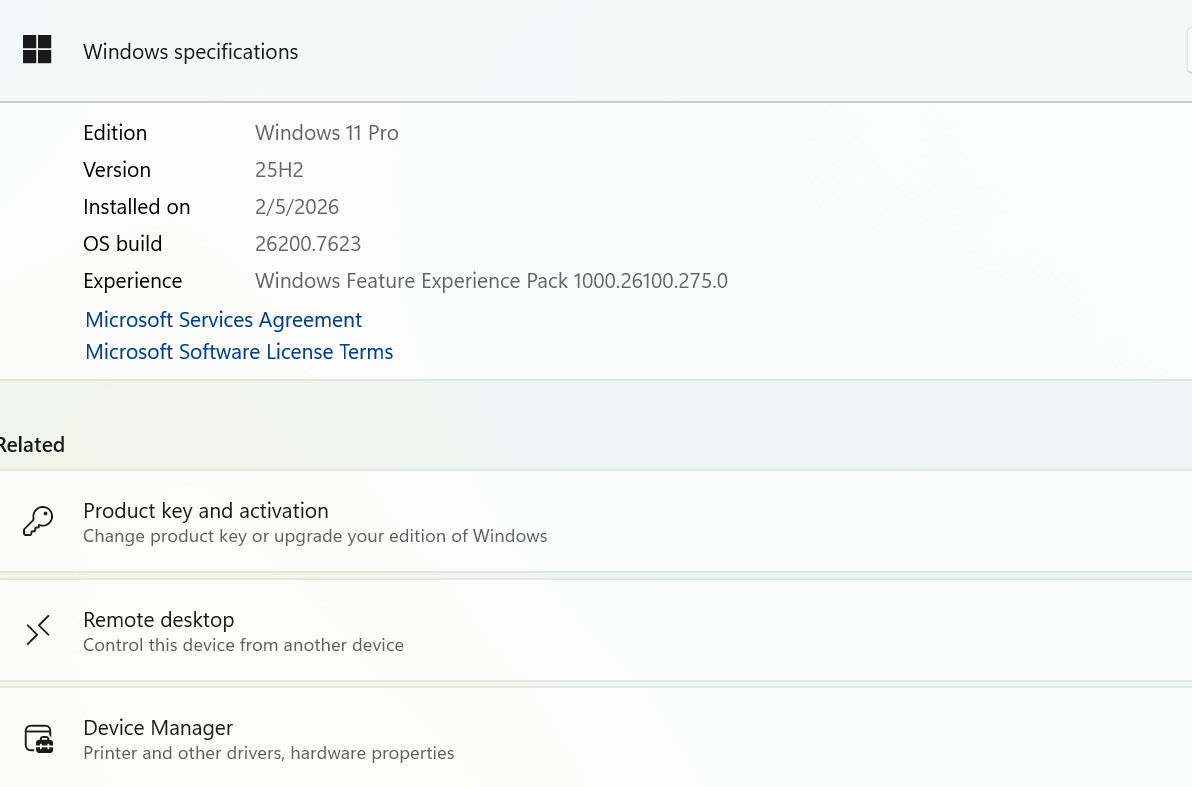
Task: Select the Windows Feature Experience Pack value
Action: [491, 281]
